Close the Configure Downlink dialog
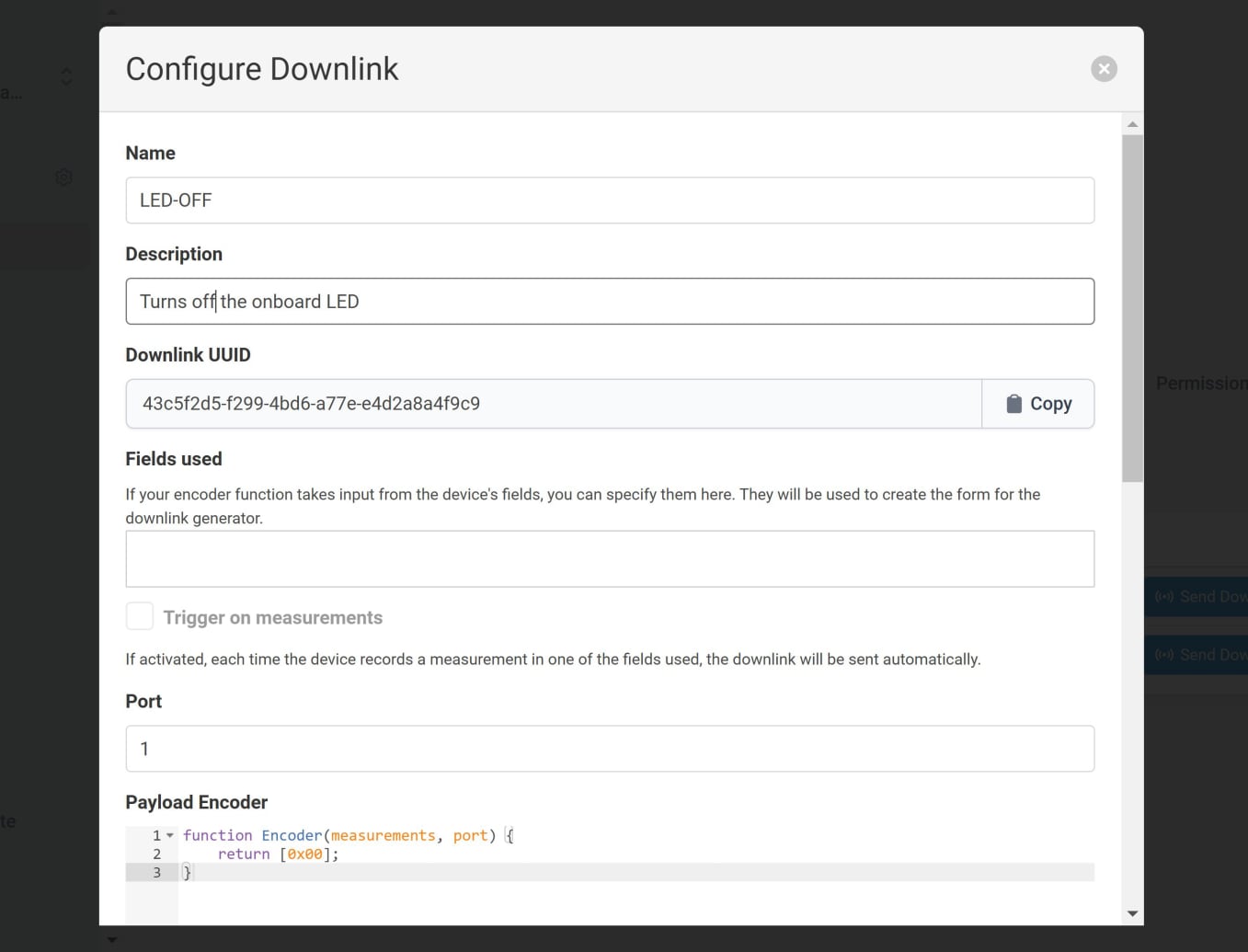1248x952 pixels. tap(1104, 69)
